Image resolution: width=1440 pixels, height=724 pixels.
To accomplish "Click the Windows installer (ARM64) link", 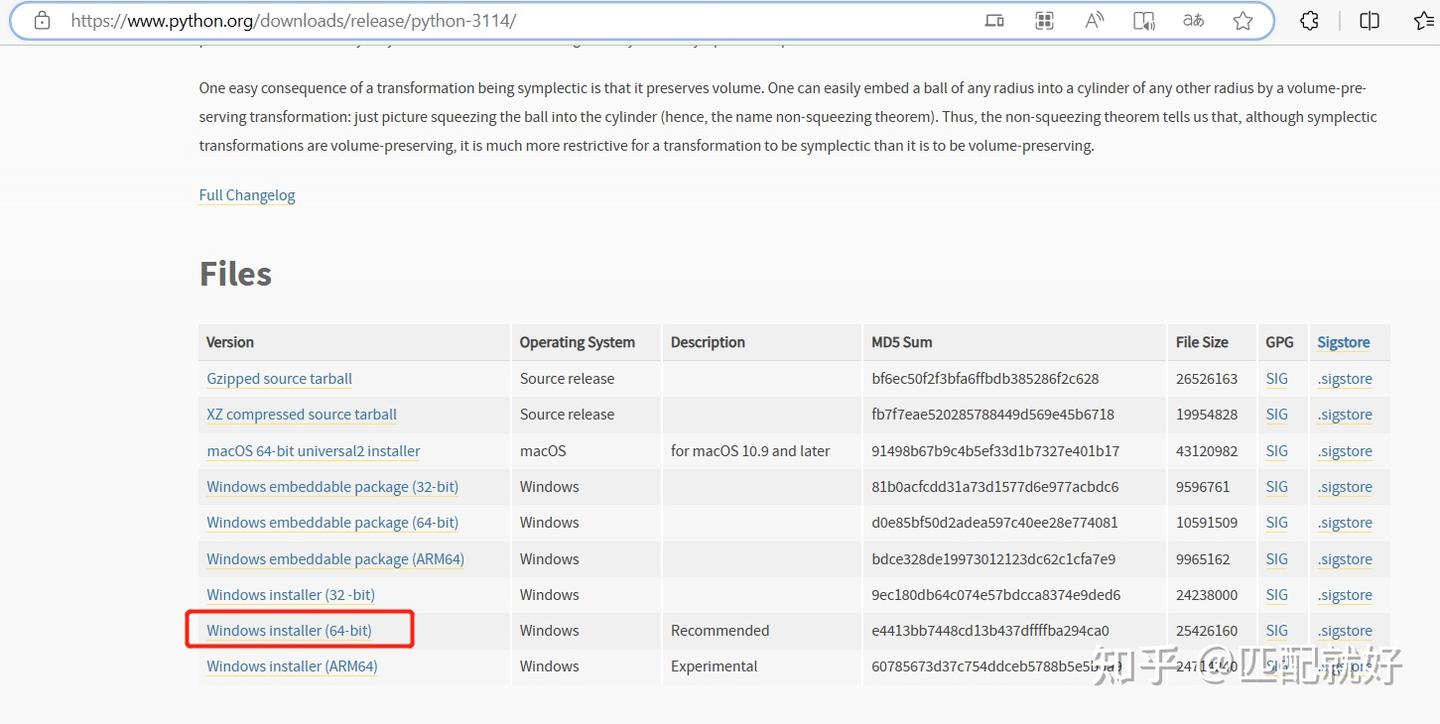I will point(292,667).
